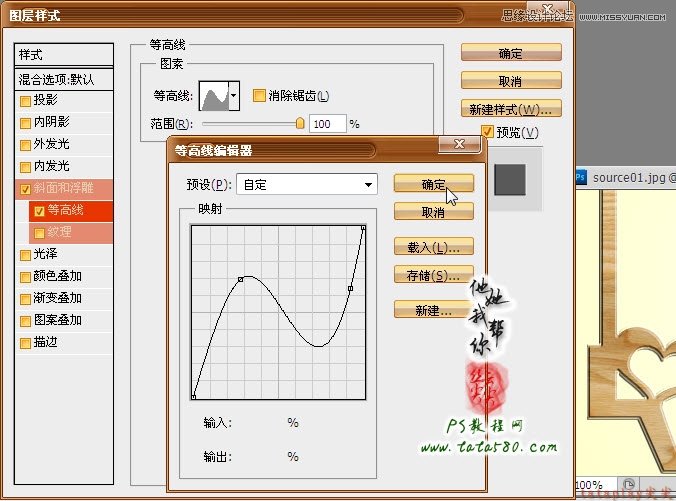Select the 光泽 style row label
This screenshot has width=676, height=501.
45,254
